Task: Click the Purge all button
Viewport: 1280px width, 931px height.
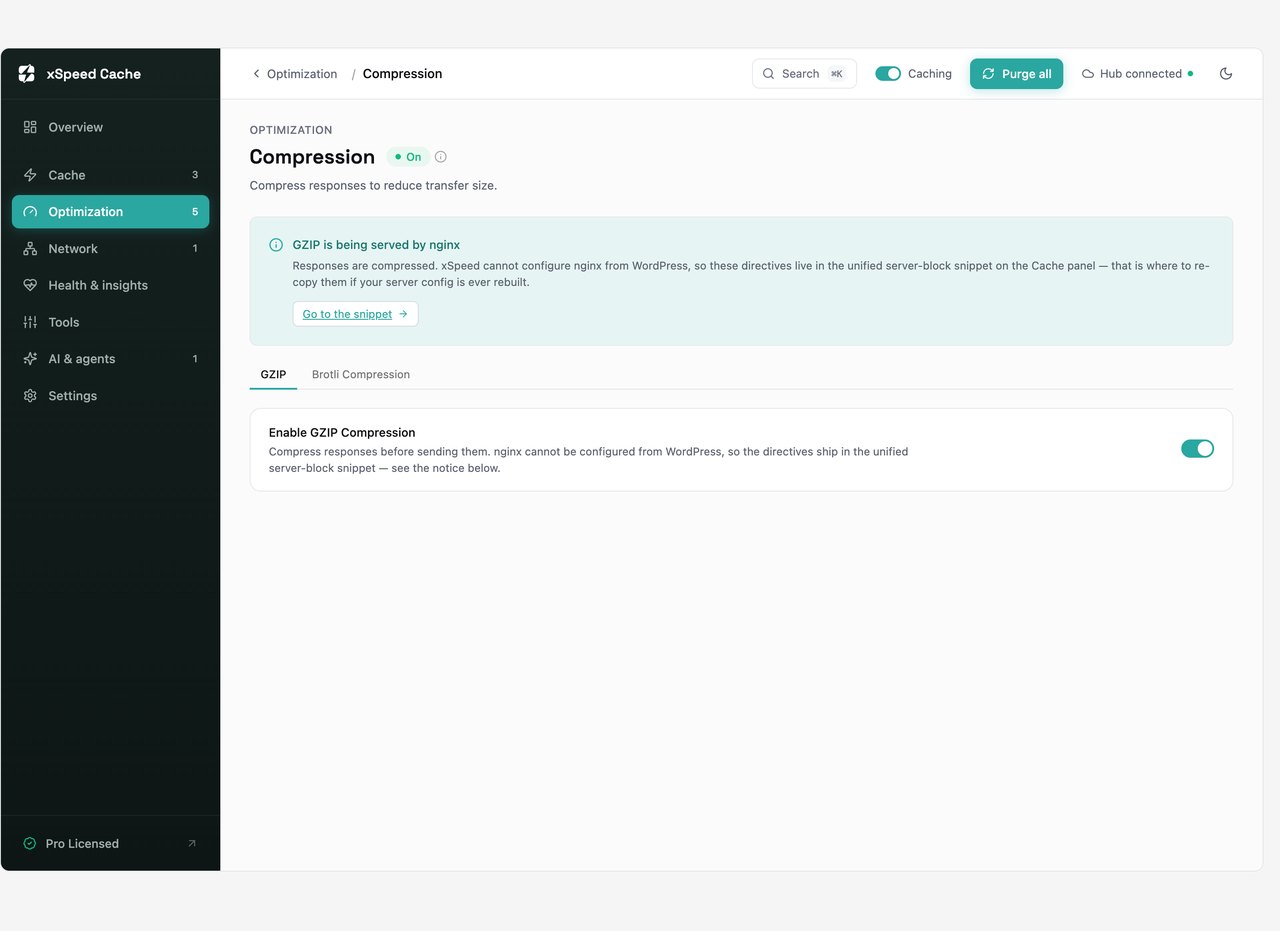Action: point(1016,74)
